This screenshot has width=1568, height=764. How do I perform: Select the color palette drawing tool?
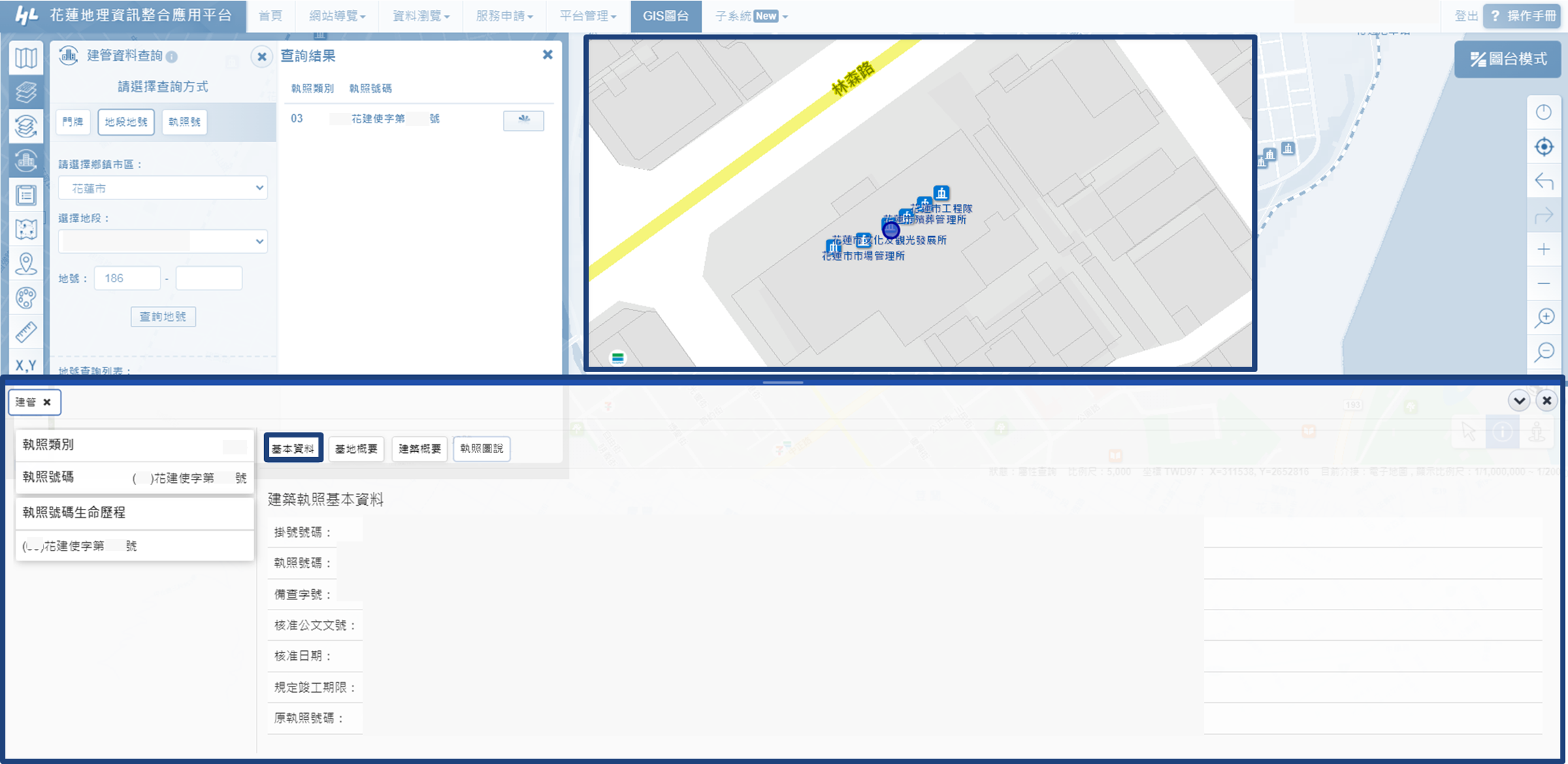pyautogui.click(x=26, y=298)
